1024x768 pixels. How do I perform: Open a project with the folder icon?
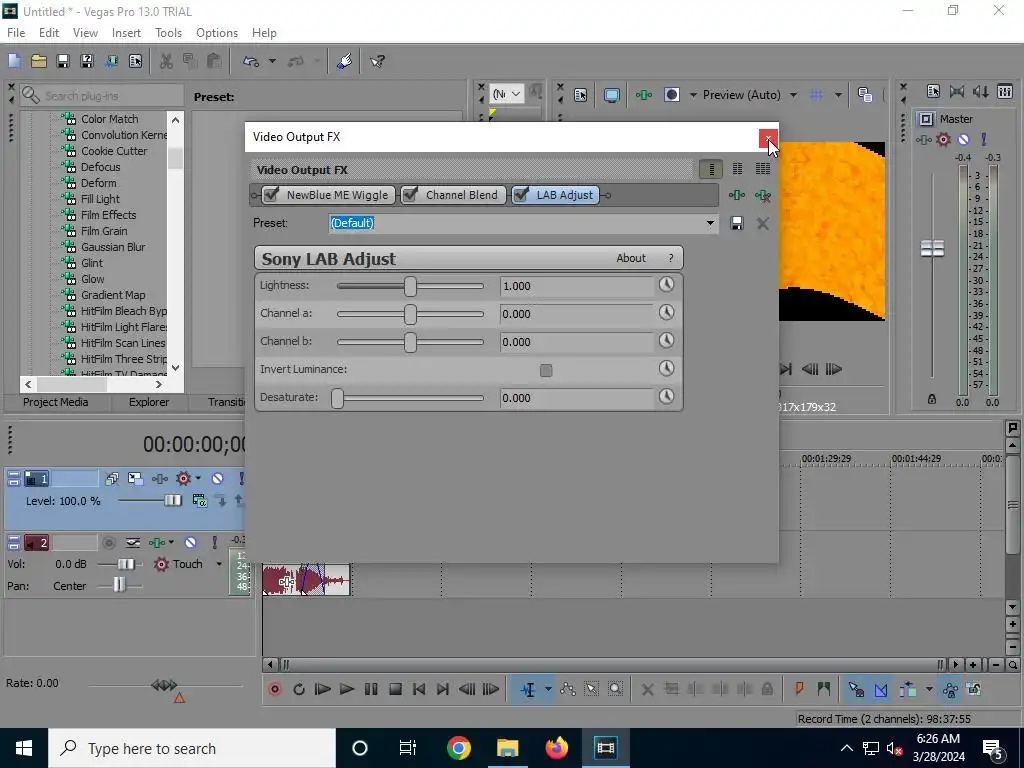pos(39,61)
